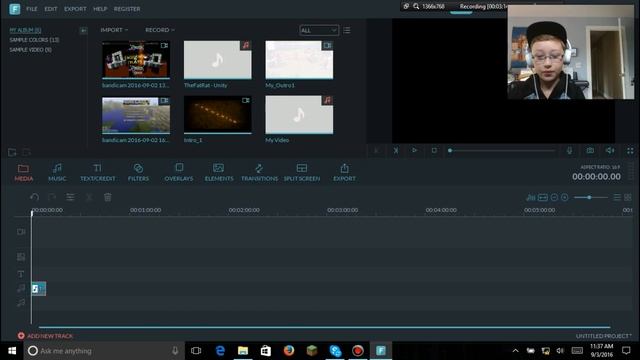Image resolution: width=640 pixels, height=360 pixels.
Task: Redo the last timeline action
Action: tap(52, 198)
